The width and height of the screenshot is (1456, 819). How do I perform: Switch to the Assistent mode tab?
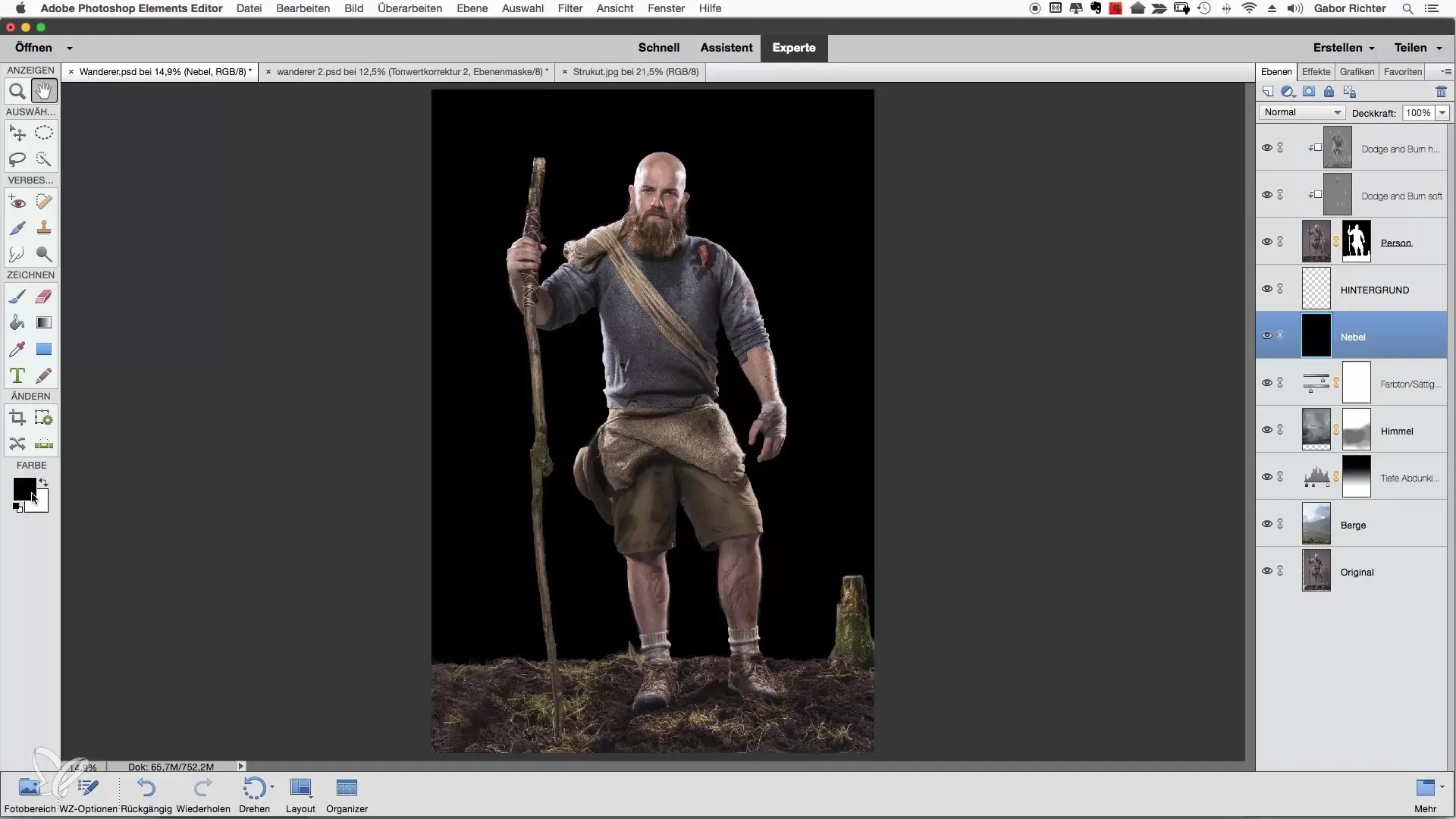(726, 48)
